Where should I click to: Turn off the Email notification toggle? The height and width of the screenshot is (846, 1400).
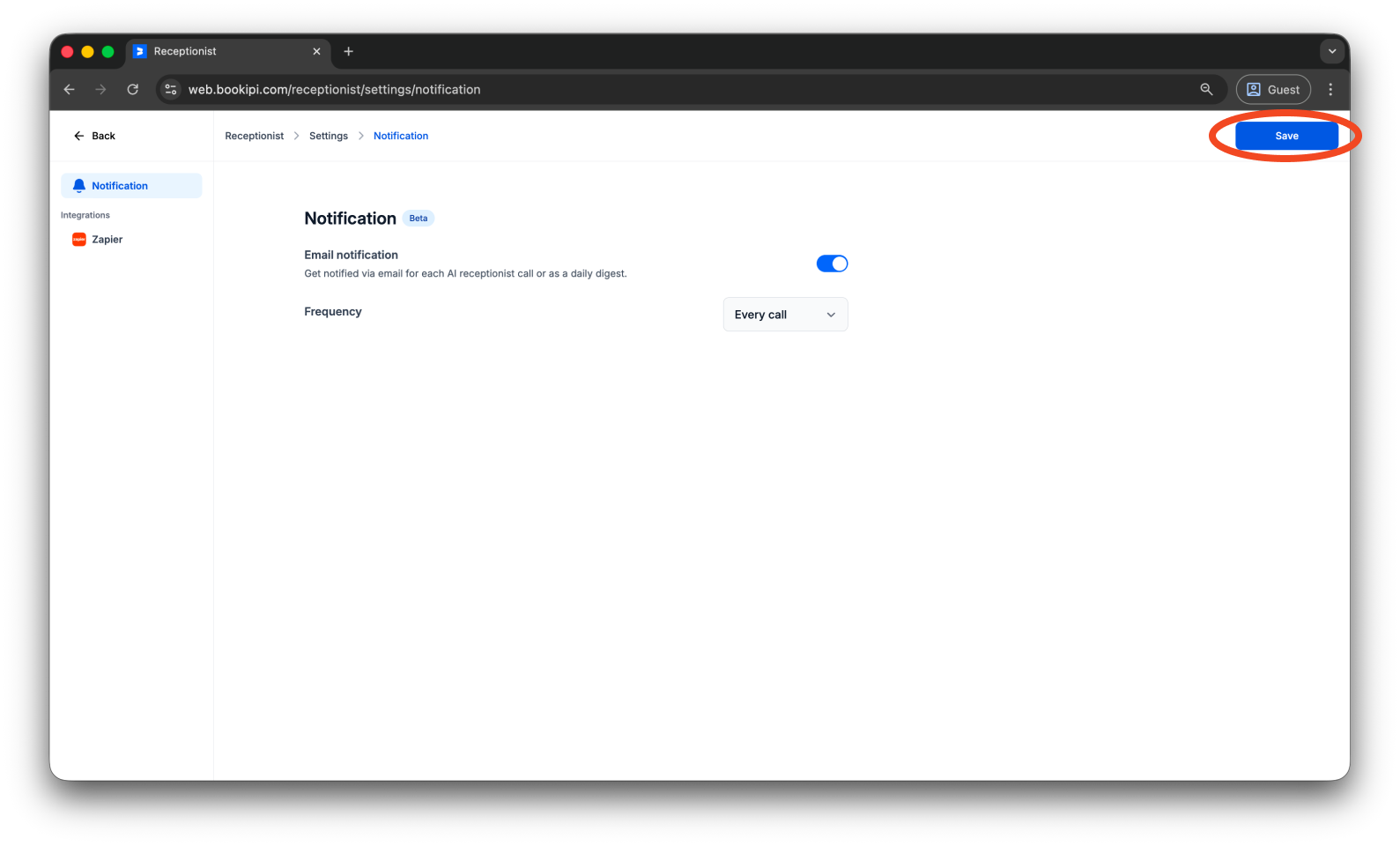point(832,263)
